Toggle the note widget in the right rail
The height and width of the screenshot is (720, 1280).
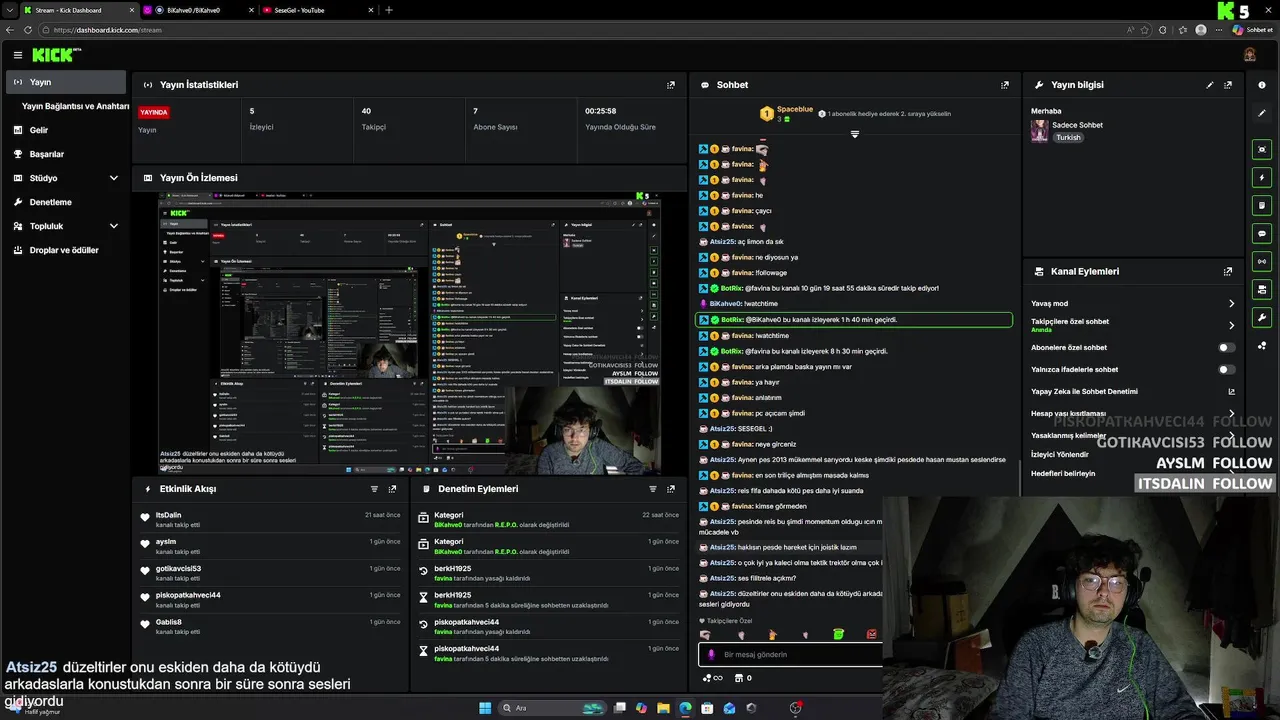click(x=1262, y=205)
